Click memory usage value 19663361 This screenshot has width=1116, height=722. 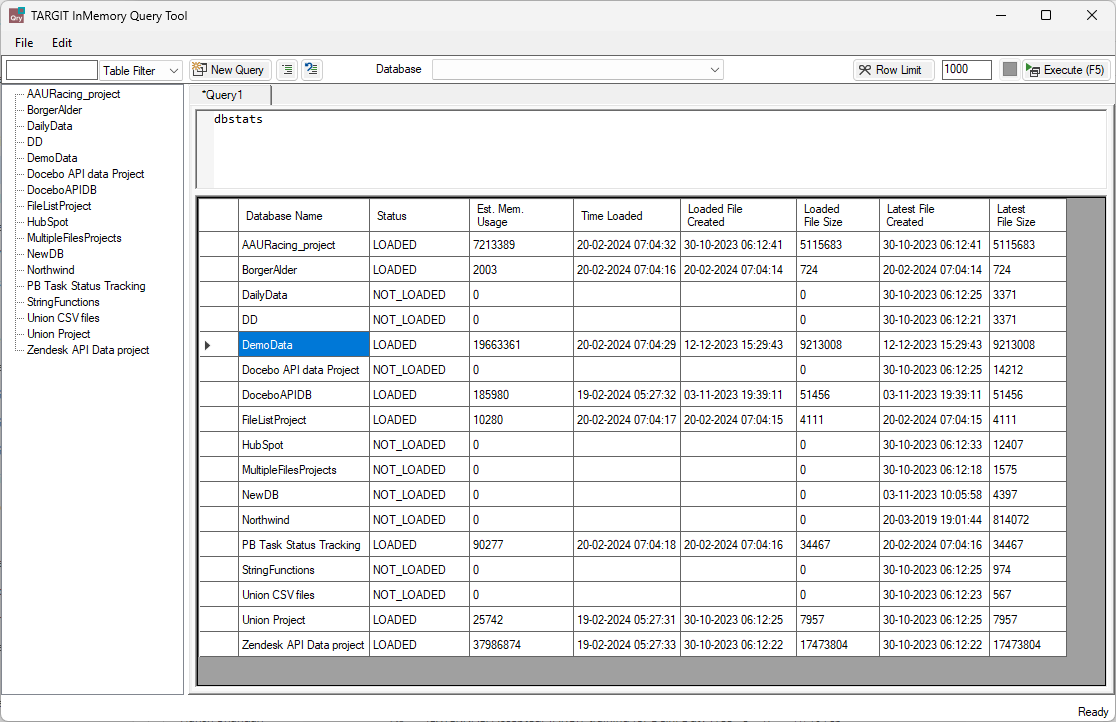pos(521,345)
